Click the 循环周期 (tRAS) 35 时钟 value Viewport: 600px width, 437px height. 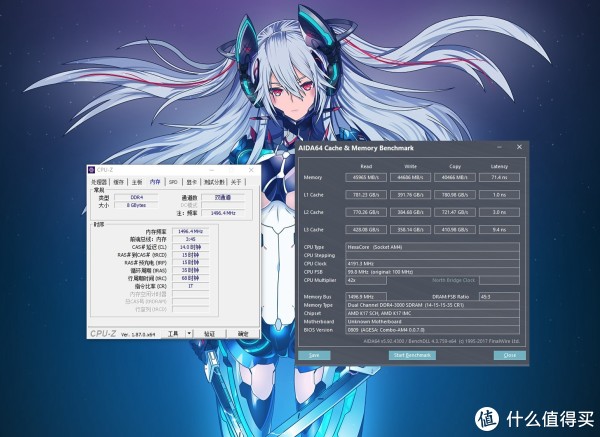click(x=190, y=271)
